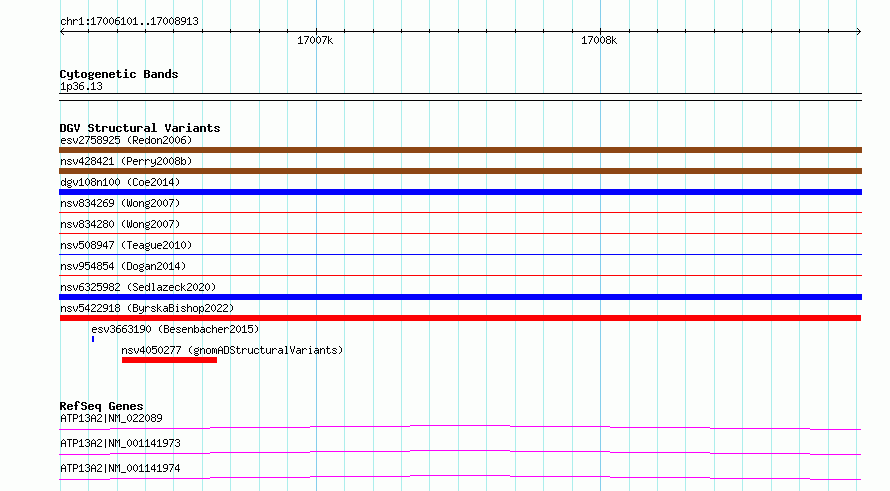Select the brown esv2758925 variant bar
The height and width of the screenshot is (491, 890).
pos(460,150)
